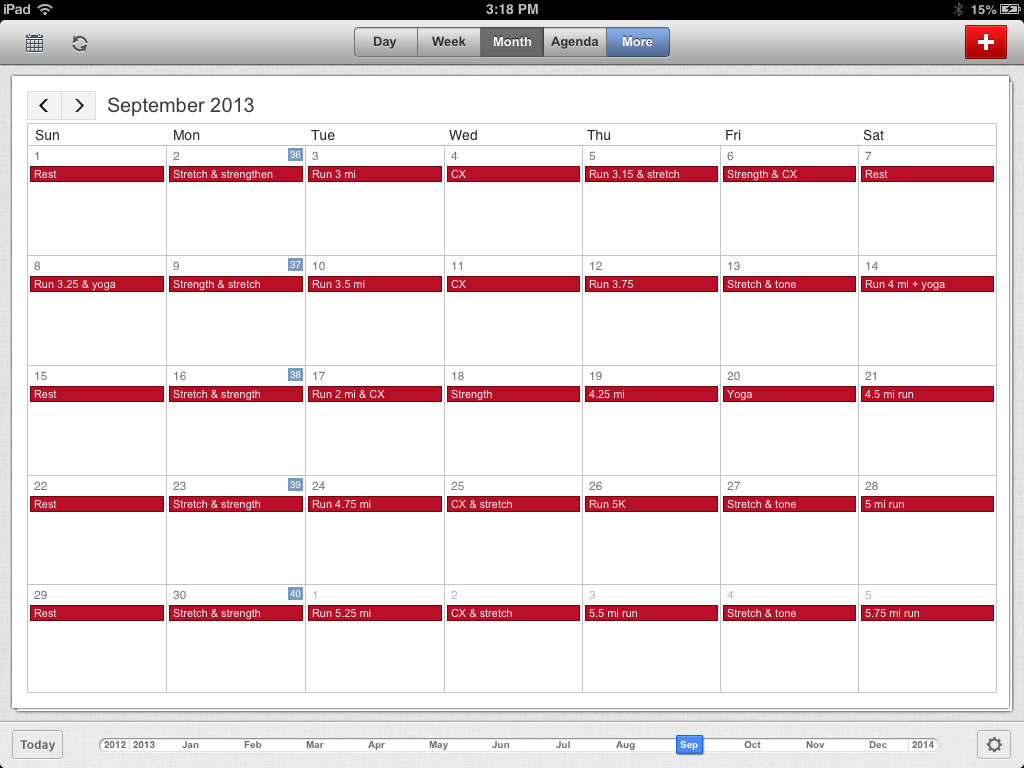Jump to 2014 on the timeline
Viewport: 1024px width, 768px height.
click(922, 745)
